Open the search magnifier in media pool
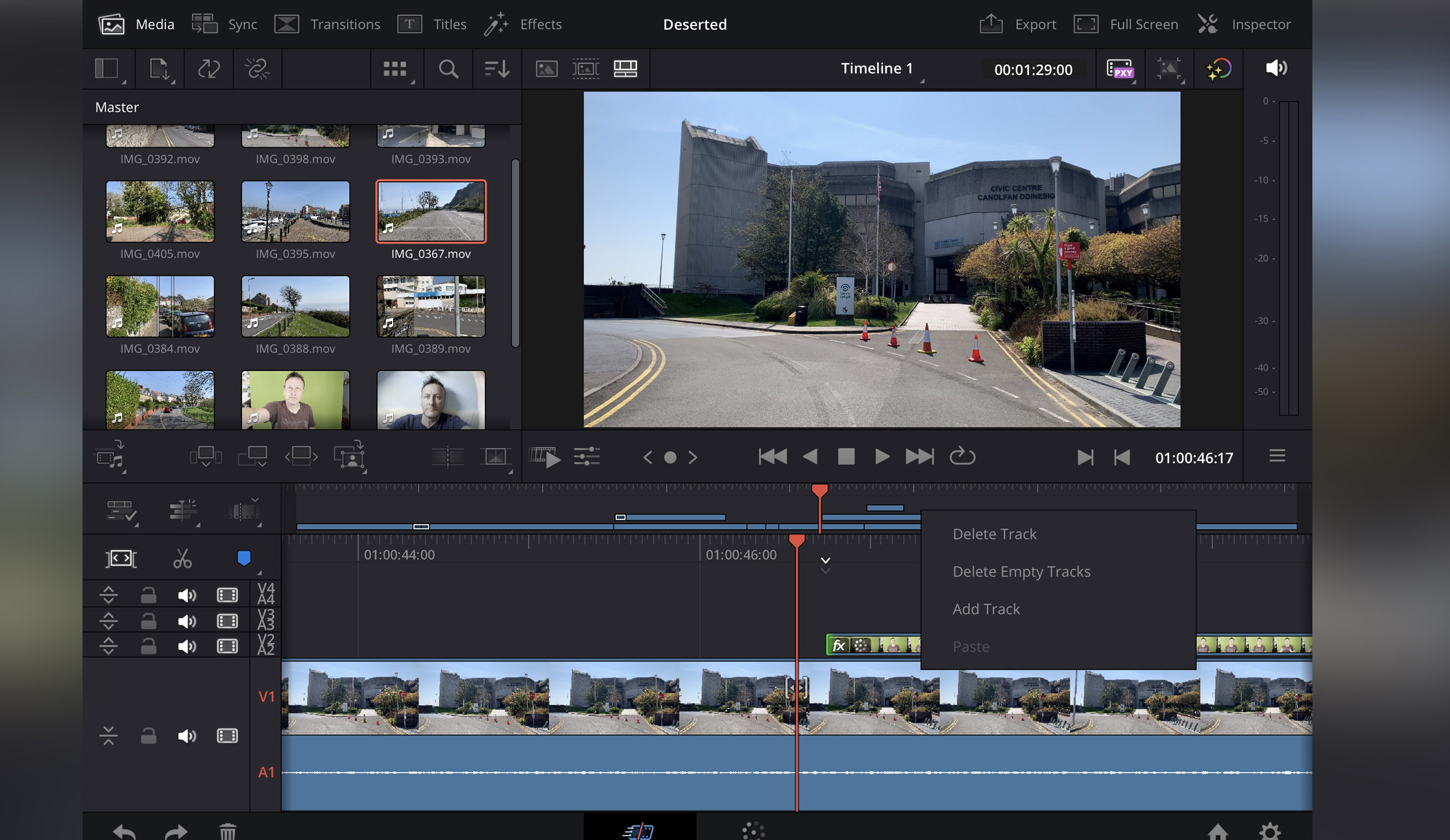Viewport: 1450px width, 840px height. (x=448, y=69)
